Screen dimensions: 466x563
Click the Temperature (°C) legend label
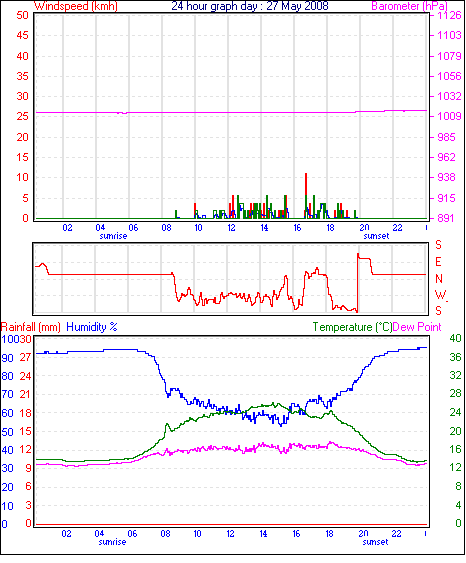pos(352,327)
